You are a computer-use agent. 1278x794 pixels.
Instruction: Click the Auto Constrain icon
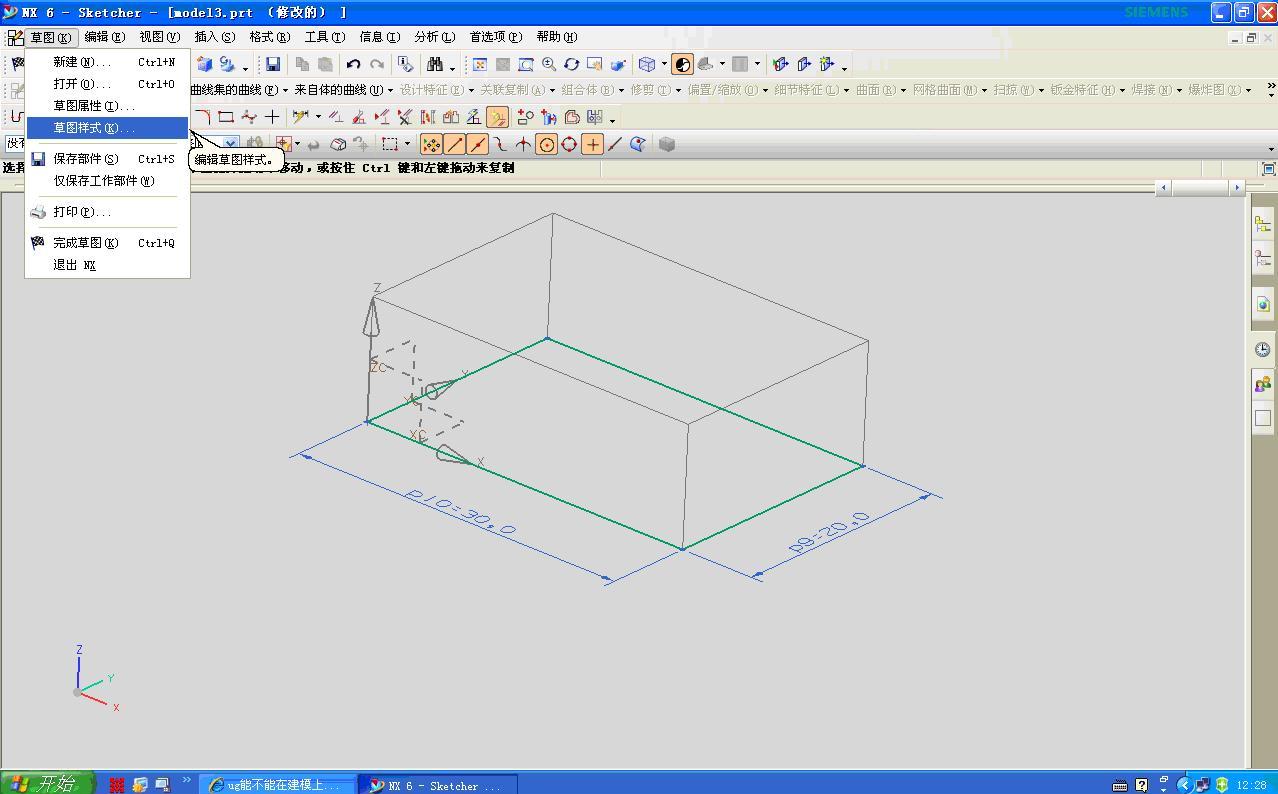coord(359,117)
